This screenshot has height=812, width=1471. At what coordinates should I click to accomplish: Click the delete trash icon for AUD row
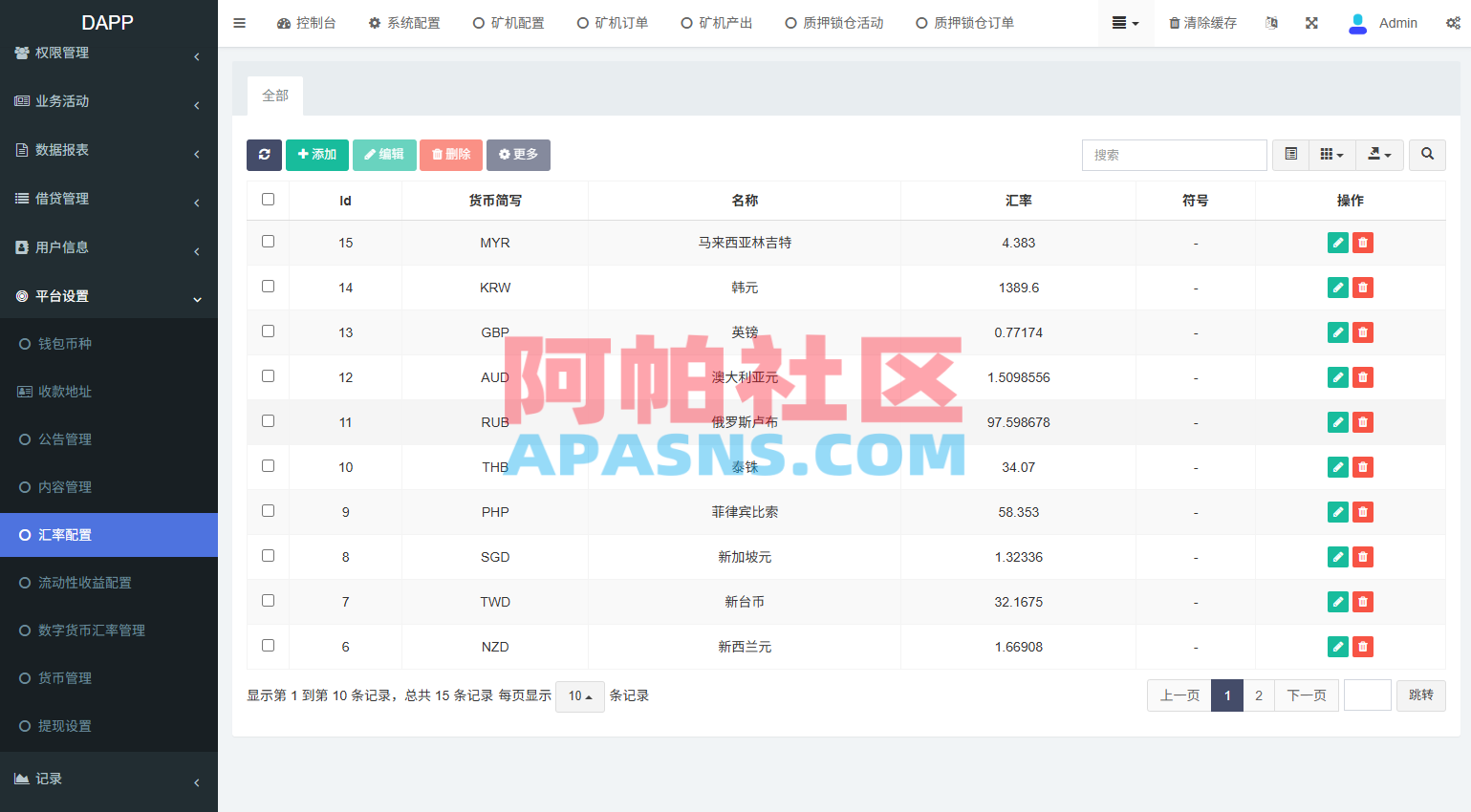(x=1363, y=377)
